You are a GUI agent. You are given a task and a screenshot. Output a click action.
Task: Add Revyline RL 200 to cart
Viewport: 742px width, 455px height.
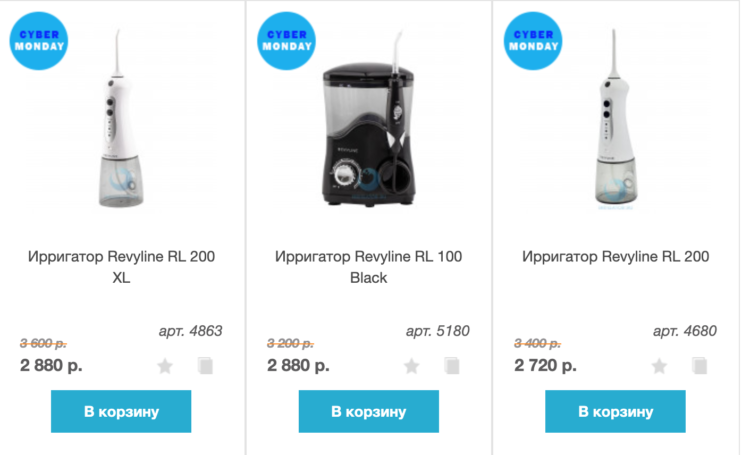[x=615, y=411]
